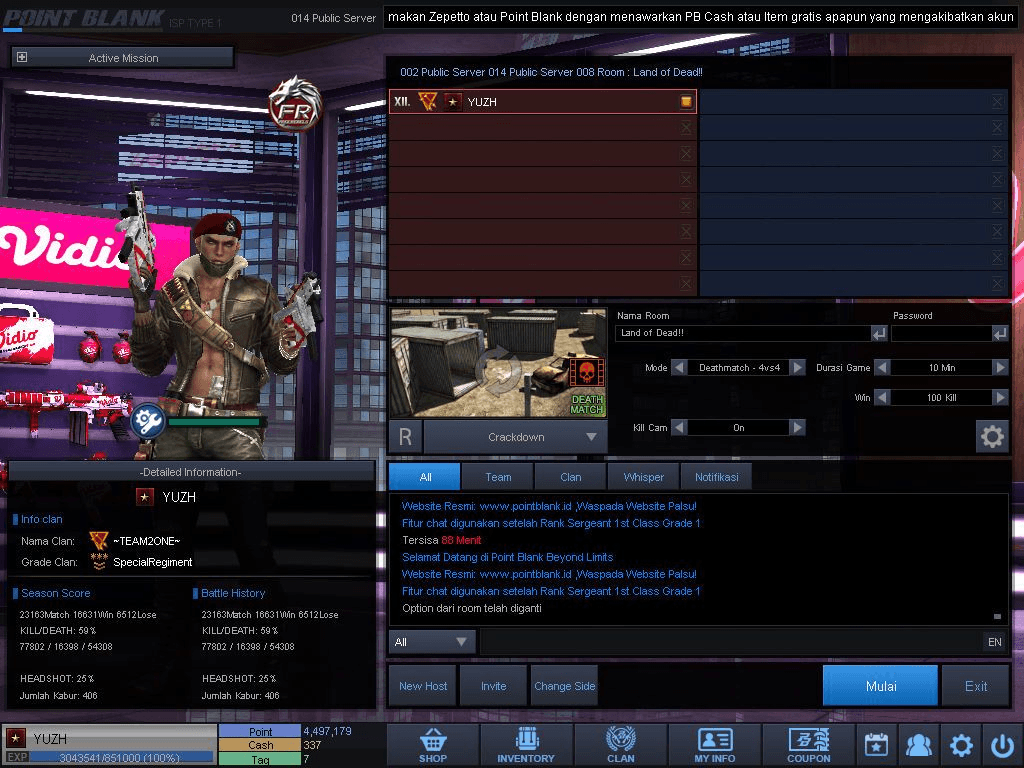
Task: Switch to the All chat tab
Action: (x=425, y=477)
